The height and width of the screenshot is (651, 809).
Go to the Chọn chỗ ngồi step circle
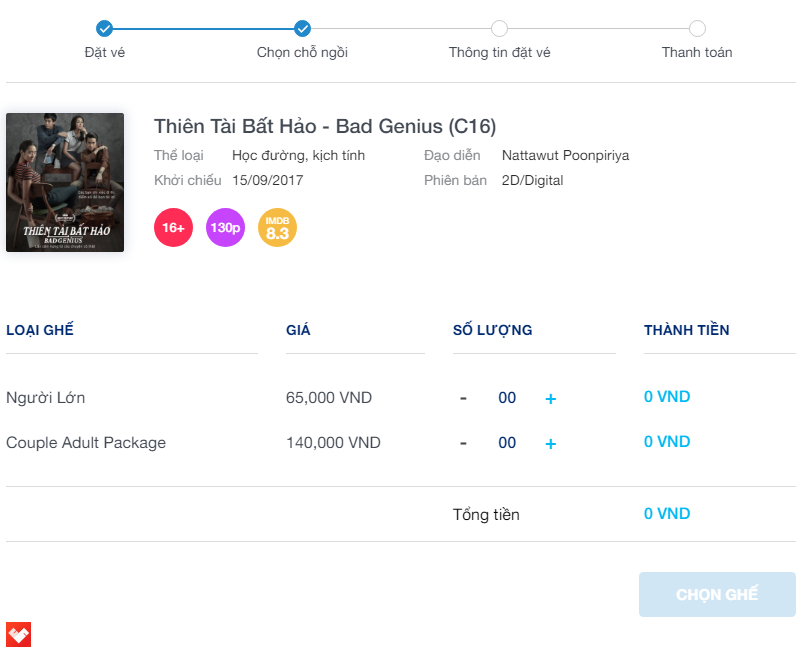[302, 28]
